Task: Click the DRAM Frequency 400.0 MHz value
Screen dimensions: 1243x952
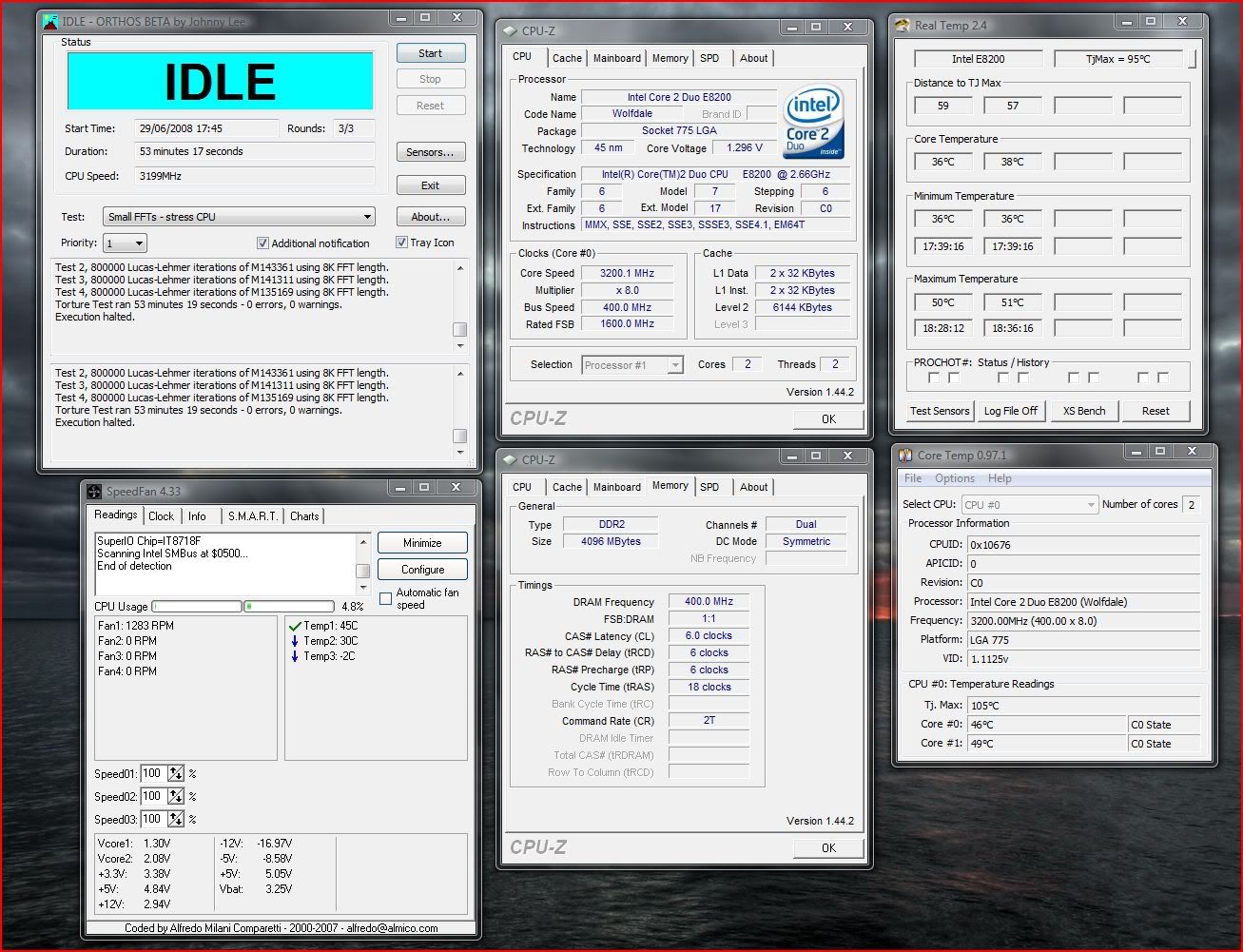Action: pos(709,601)
